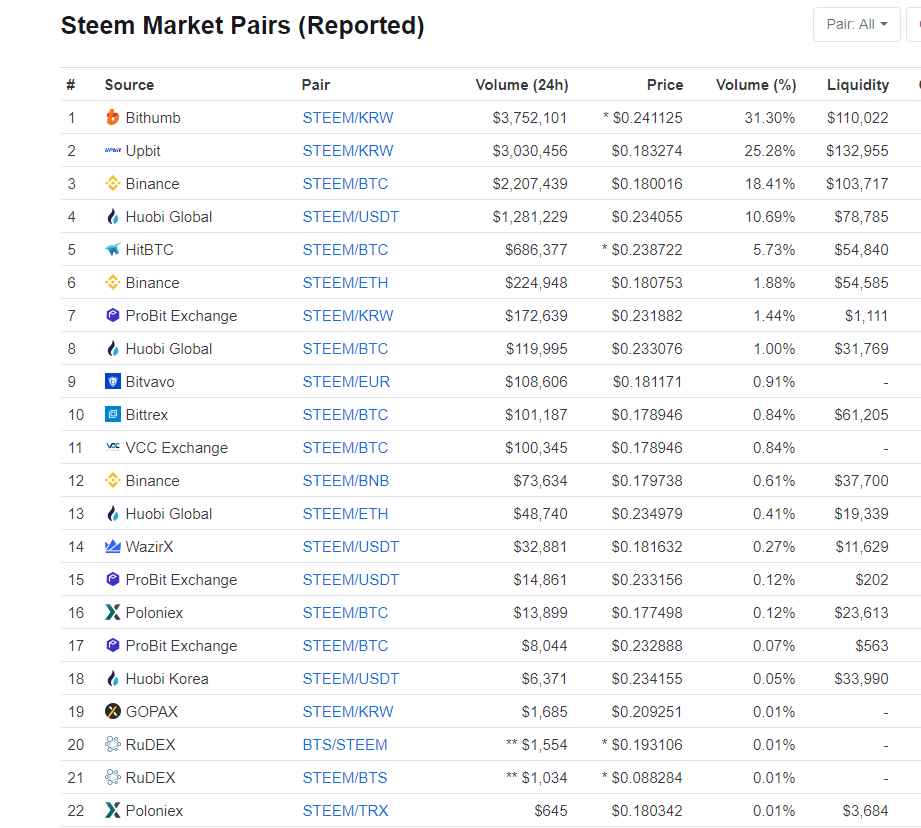This screenshot has height=828, width=921.
Task: Open the Bittrex exchange name
Action: [x=147, y=414]
